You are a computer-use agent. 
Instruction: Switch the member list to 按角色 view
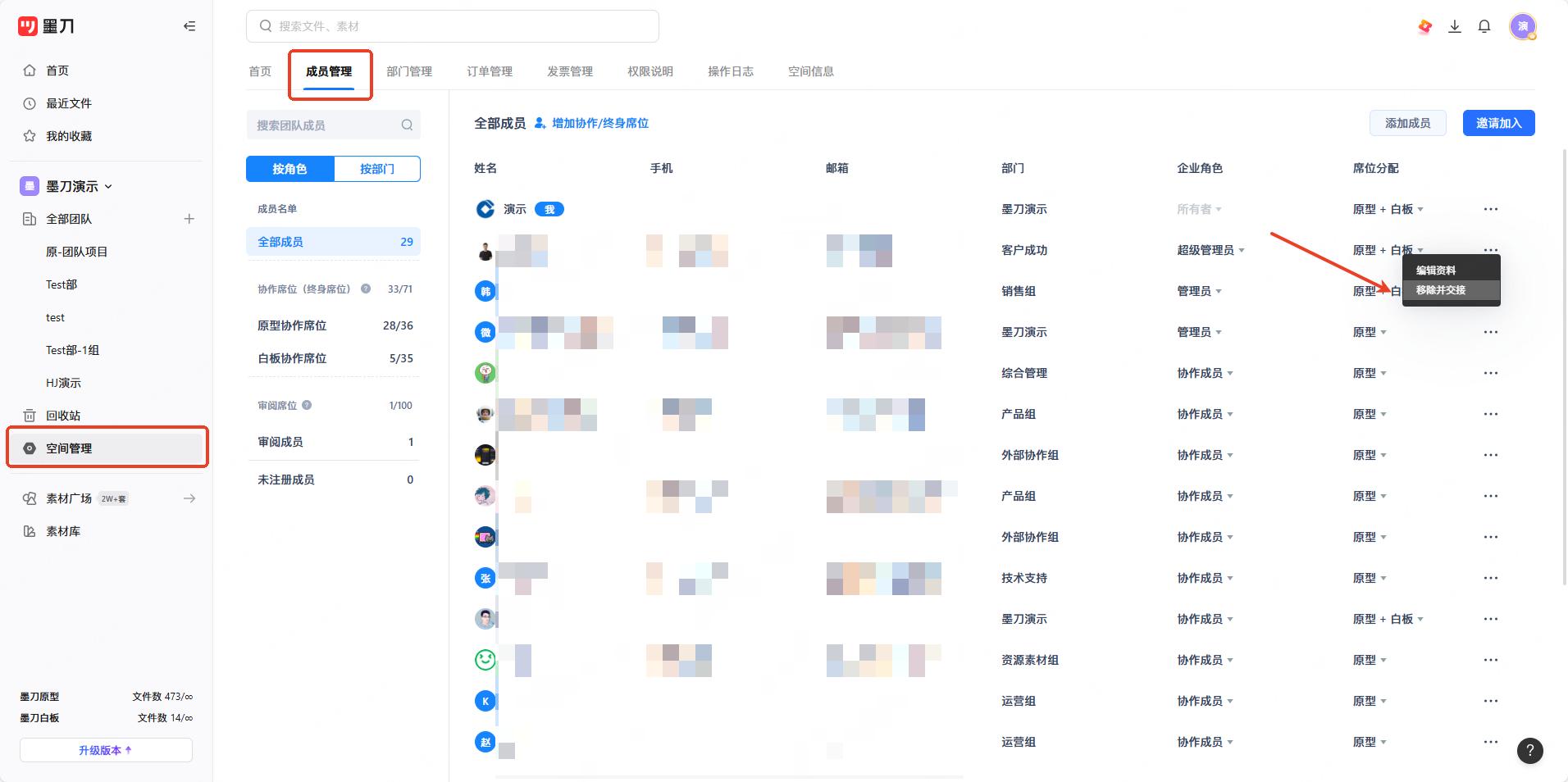[x=290, y=169]
